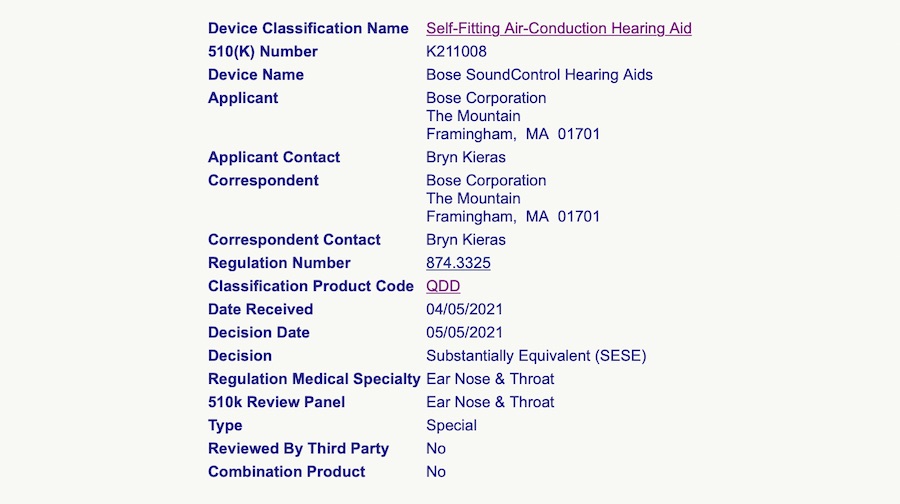
Task: Click the 510k Review Panel label
Action: [276, 402]
